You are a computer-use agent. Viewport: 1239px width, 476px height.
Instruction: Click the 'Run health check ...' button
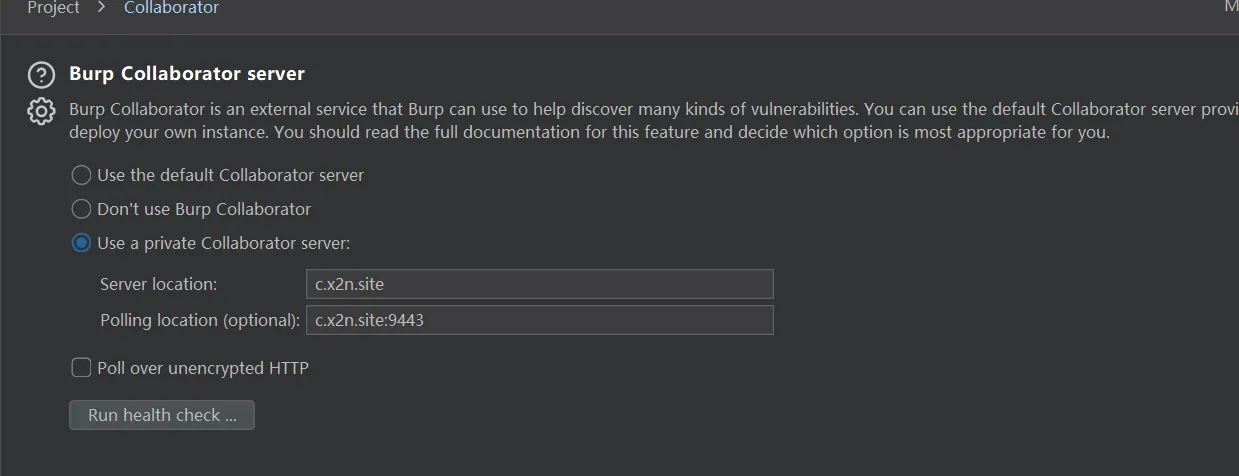pyautogui.click(x=162, y=415)
